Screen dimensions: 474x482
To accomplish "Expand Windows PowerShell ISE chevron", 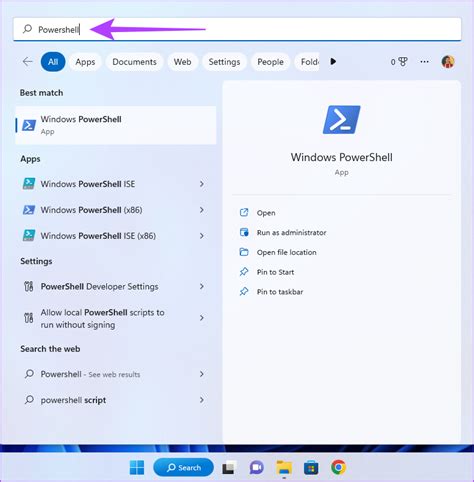I will pyautogui.click(x=202, y=184).
